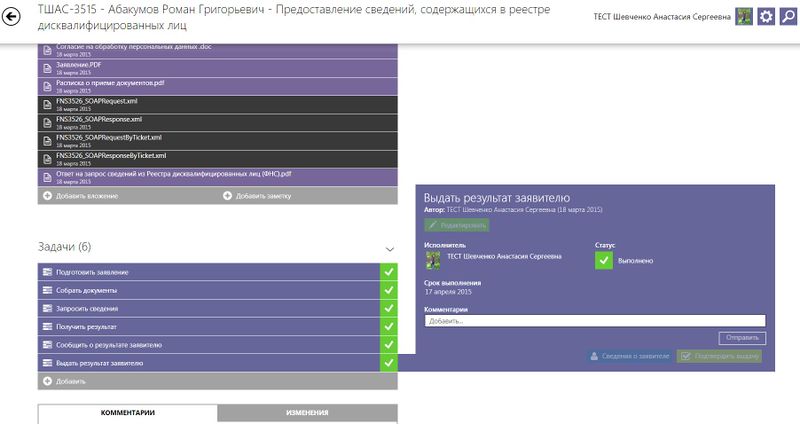Click file icon of FNS3526_SOAPRequest.xml
Viewport: 800px width, 424px height.
pos(47,105)
